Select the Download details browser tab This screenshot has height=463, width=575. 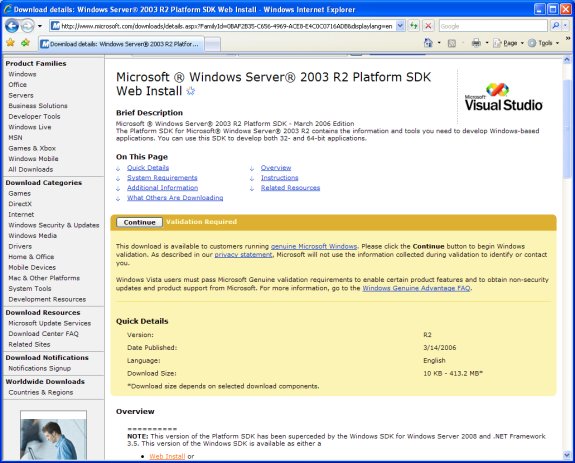point(121,44)
